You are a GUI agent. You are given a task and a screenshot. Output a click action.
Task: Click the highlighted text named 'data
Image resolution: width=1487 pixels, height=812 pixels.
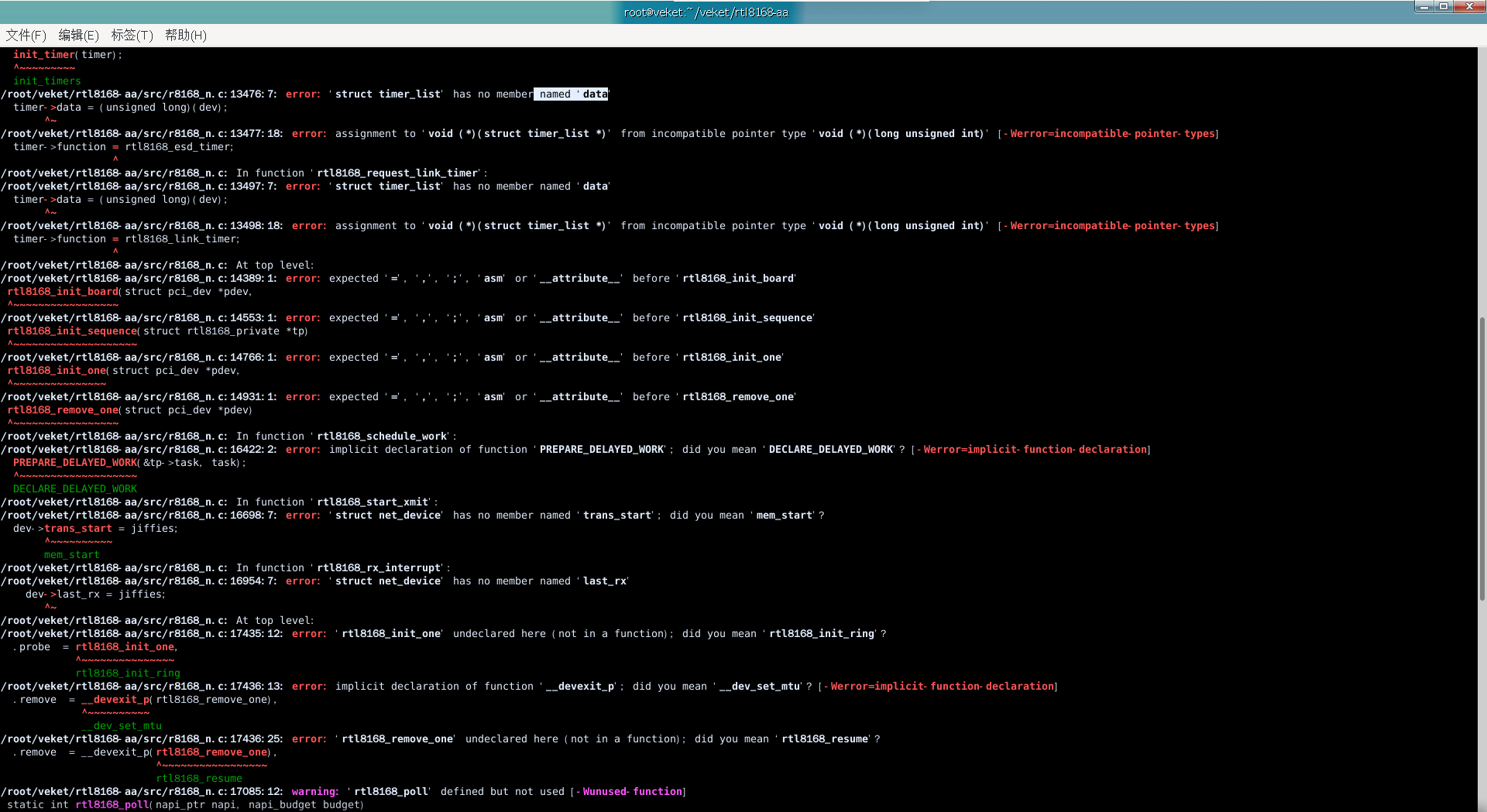point(572,94)
